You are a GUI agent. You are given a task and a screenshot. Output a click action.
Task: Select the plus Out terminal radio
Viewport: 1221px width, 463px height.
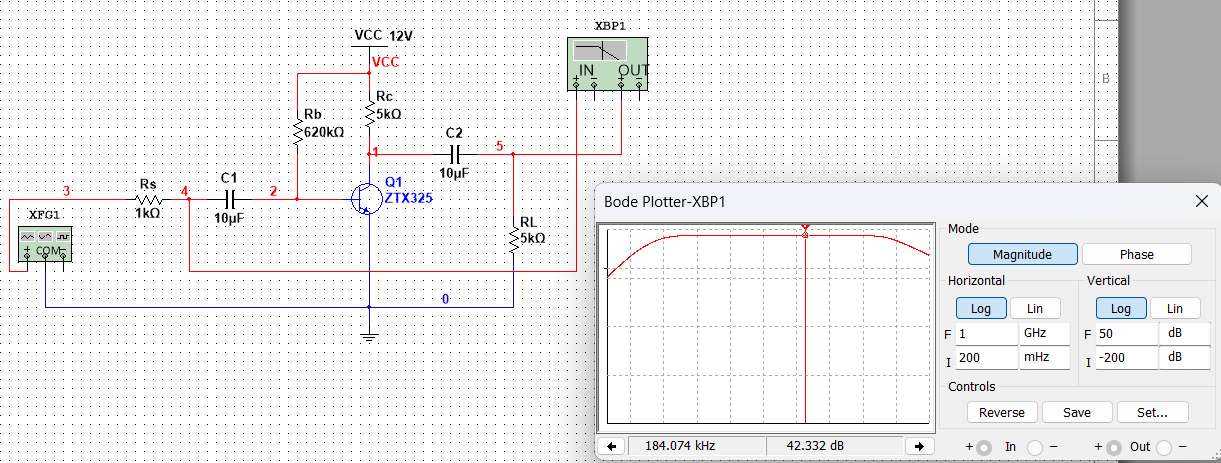tap(1114, 447)
